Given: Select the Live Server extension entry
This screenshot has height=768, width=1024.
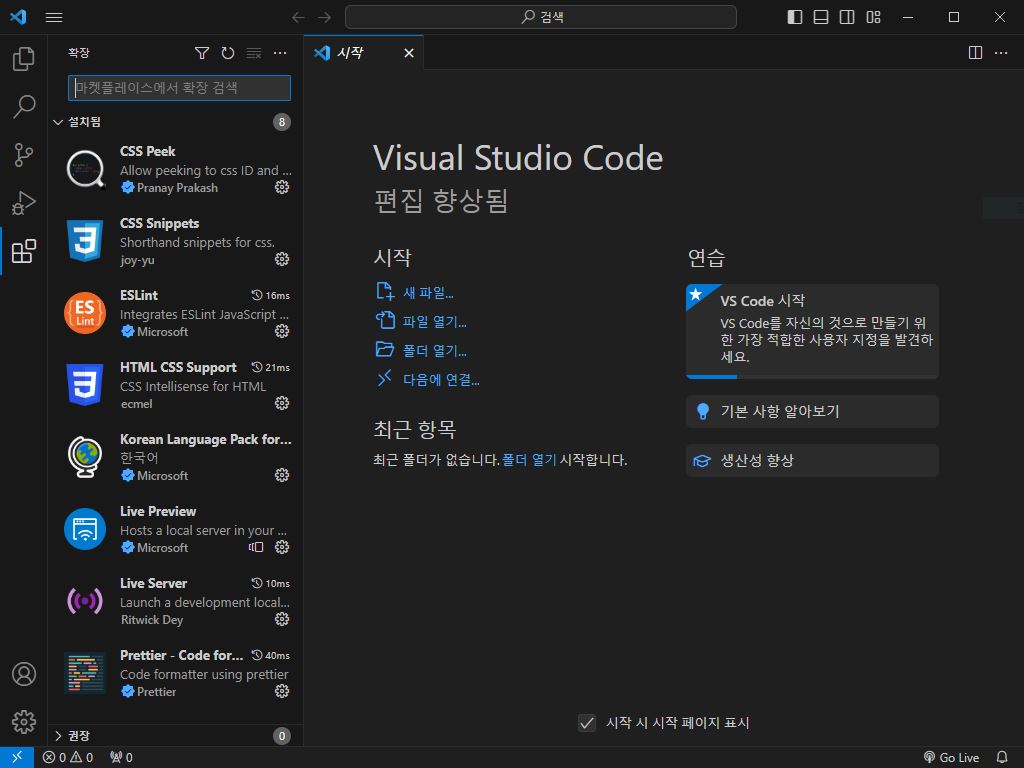Looking at the screenshot, I should [x=176, y=601].
